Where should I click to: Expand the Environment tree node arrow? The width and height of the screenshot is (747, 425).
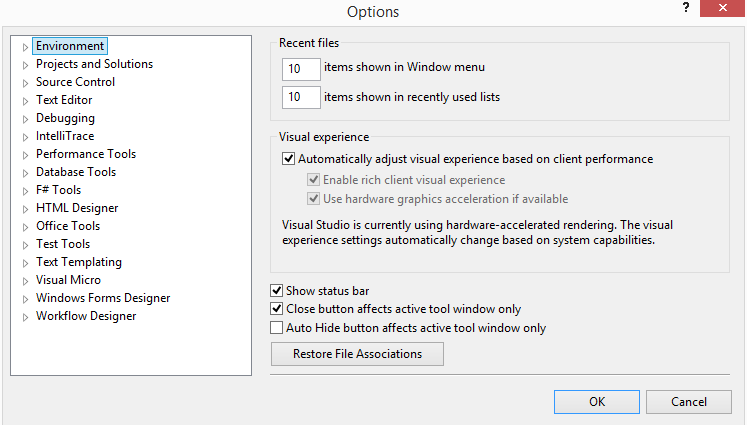pyautogui.click(x=25, y=47)
